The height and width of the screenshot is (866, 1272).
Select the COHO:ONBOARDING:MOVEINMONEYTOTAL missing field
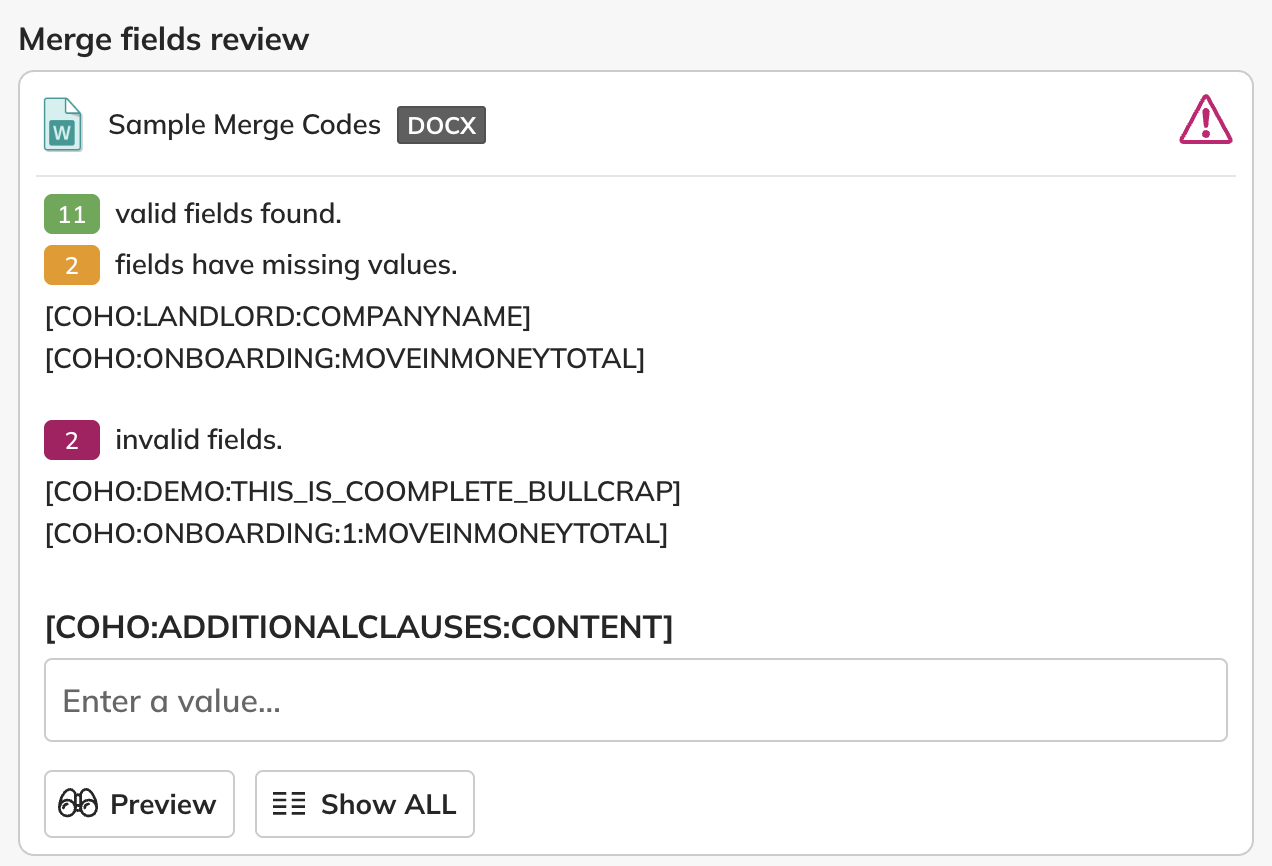pos(345,359)
